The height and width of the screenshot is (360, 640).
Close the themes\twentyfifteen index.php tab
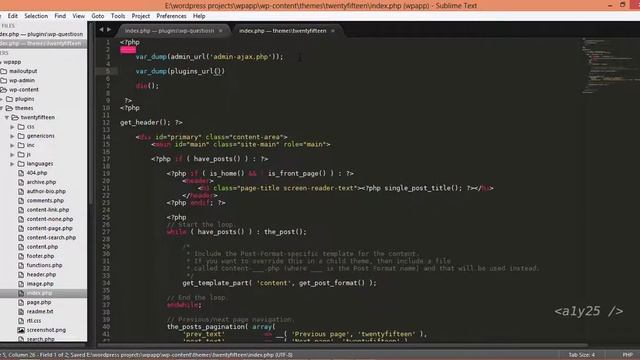[x=333, y=31]
